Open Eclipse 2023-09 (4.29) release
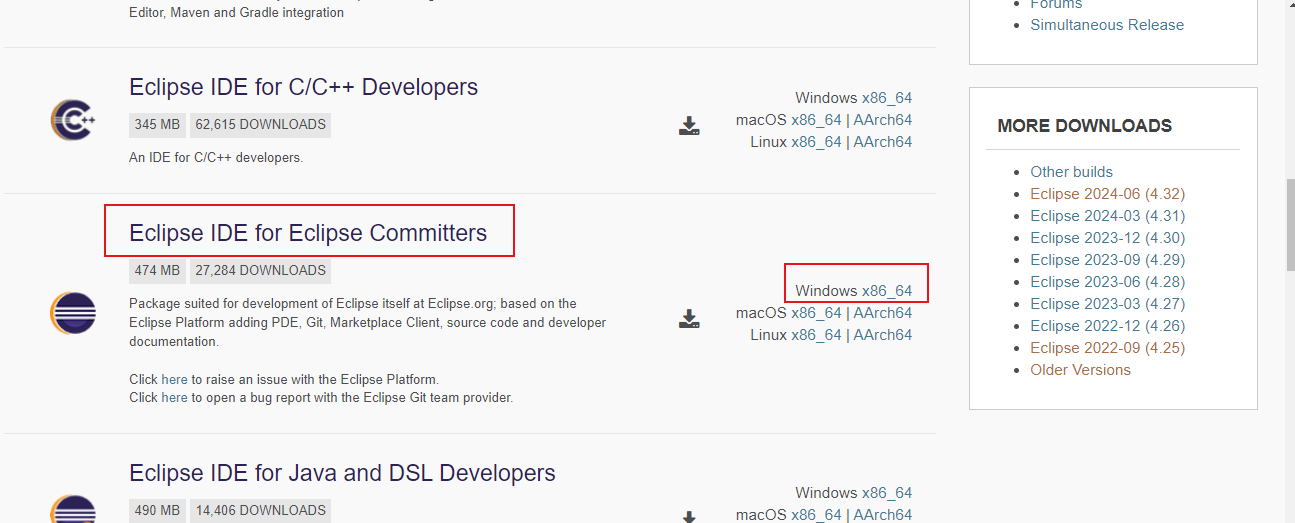The image size is (1295, 523). (1107, 260)
